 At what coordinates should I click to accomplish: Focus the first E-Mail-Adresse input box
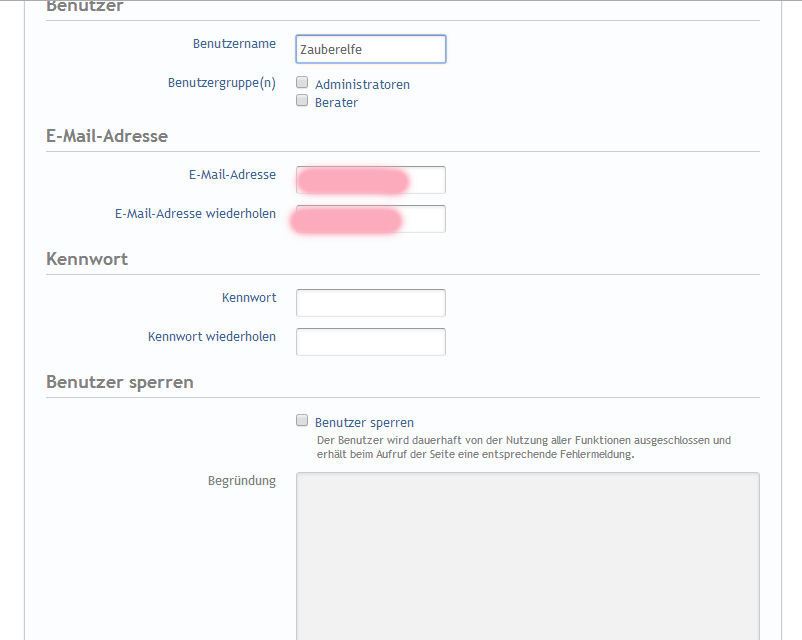(370, 180)
